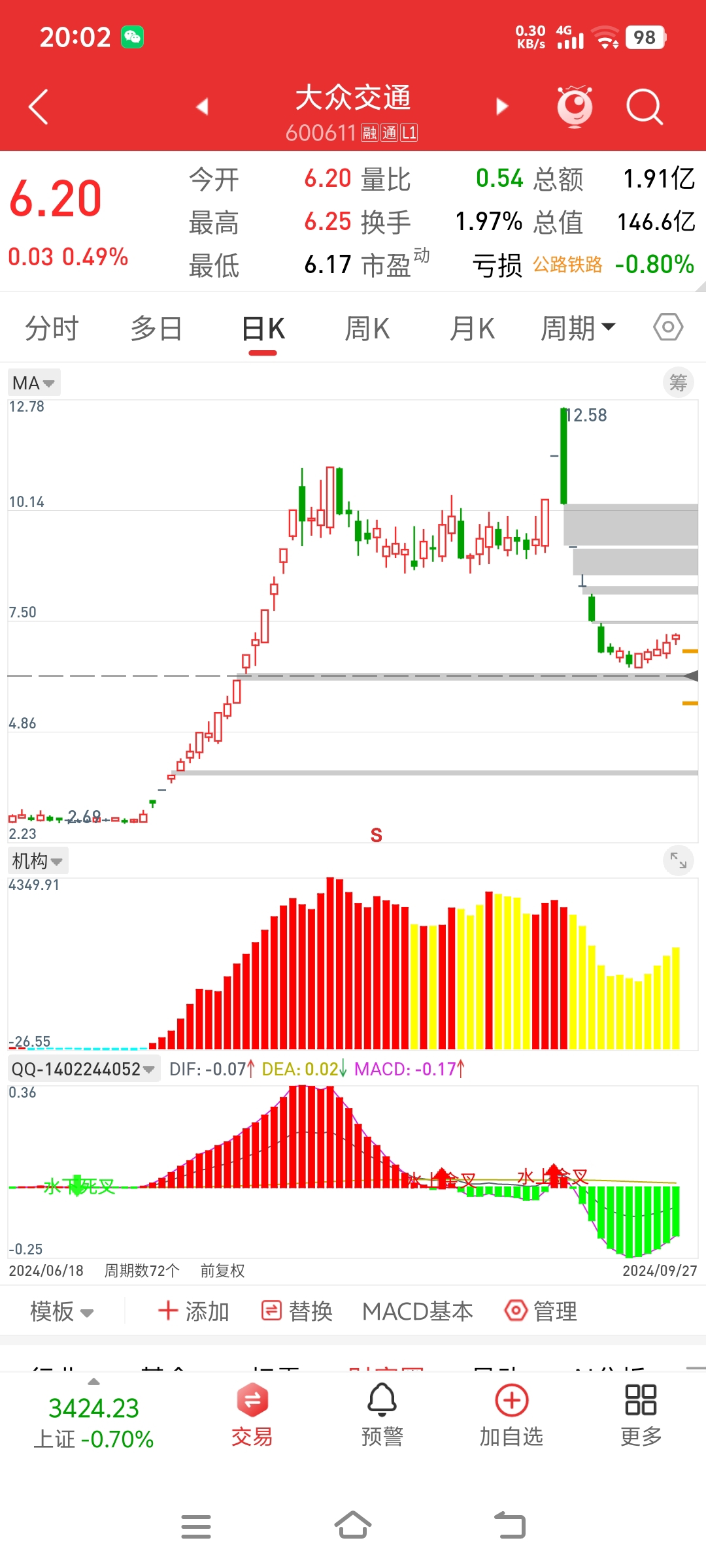Open the 机构 indicator dropdown

[x=38, y=861]
